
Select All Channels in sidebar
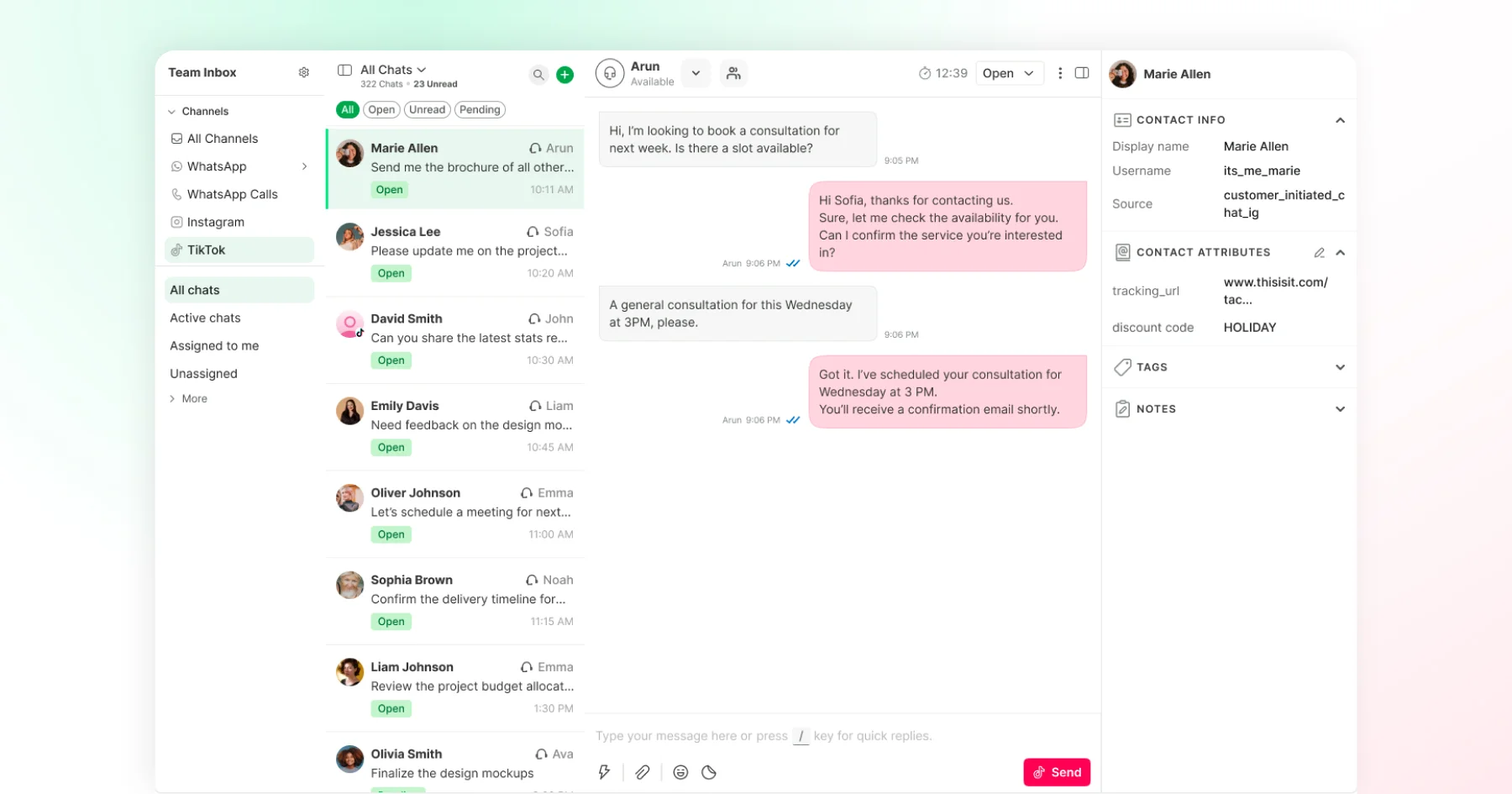(x=239, y=139)
